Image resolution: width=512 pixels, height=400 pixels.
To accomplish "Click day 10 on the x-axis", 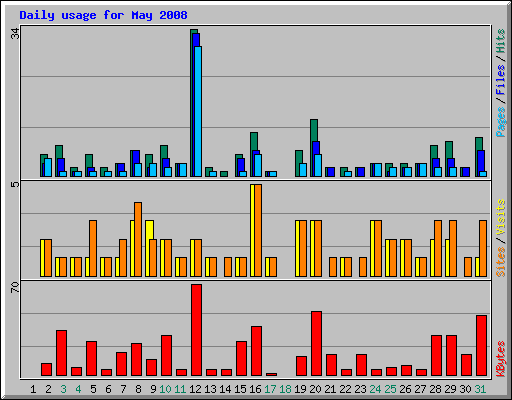I will pyautogui.click(x=165, y=389).
